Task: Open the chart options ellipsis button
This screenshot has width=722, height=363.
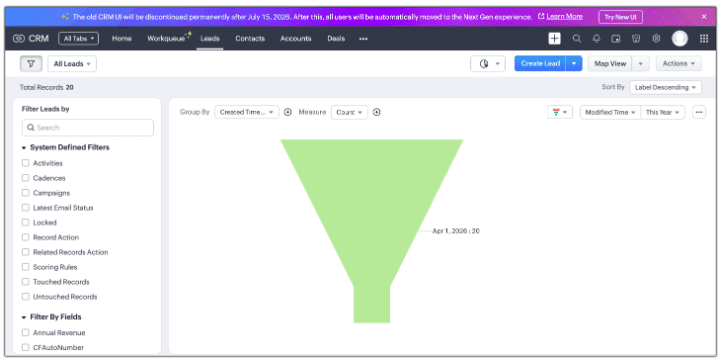Action: tap(699, 112)
